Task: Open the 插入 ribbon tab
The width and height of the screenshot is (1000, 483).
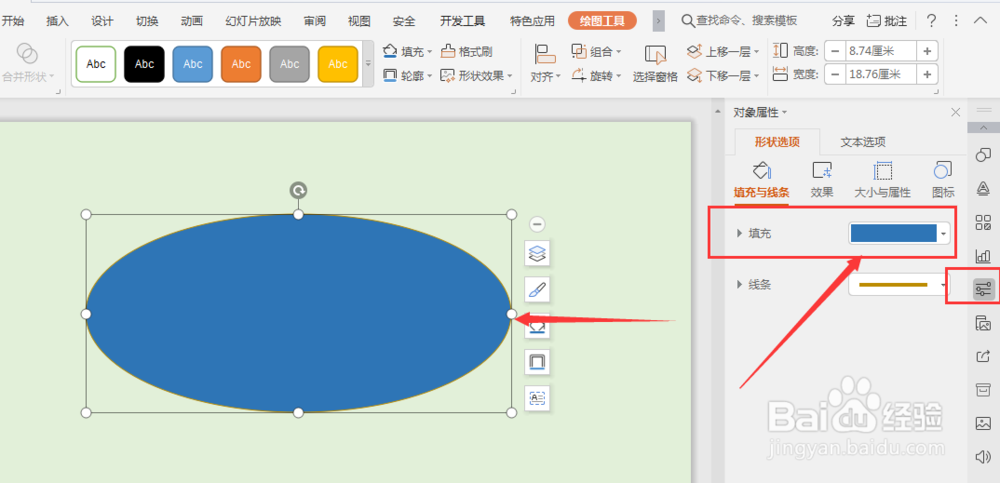Action: [57, 21]
